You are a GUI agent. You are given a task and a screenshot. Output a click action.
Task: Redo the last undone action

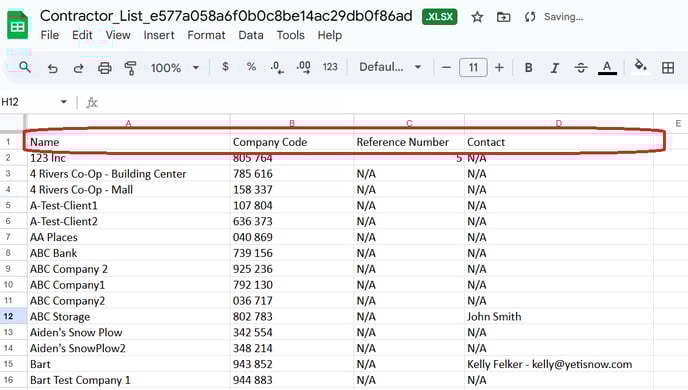pyautogui.click(x=79, y=68)
